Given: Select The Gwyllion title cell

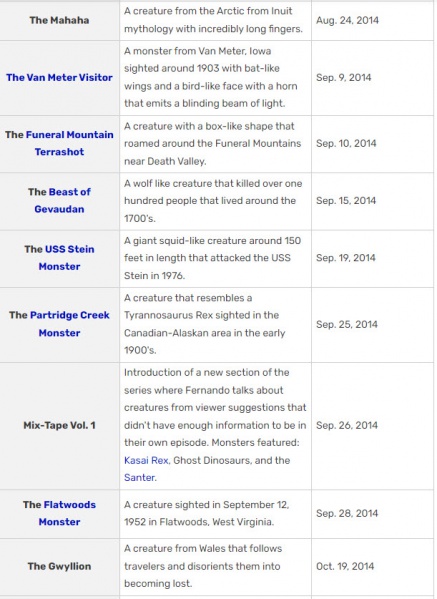Looking at the screenshot, I should [x=60, y=567].
